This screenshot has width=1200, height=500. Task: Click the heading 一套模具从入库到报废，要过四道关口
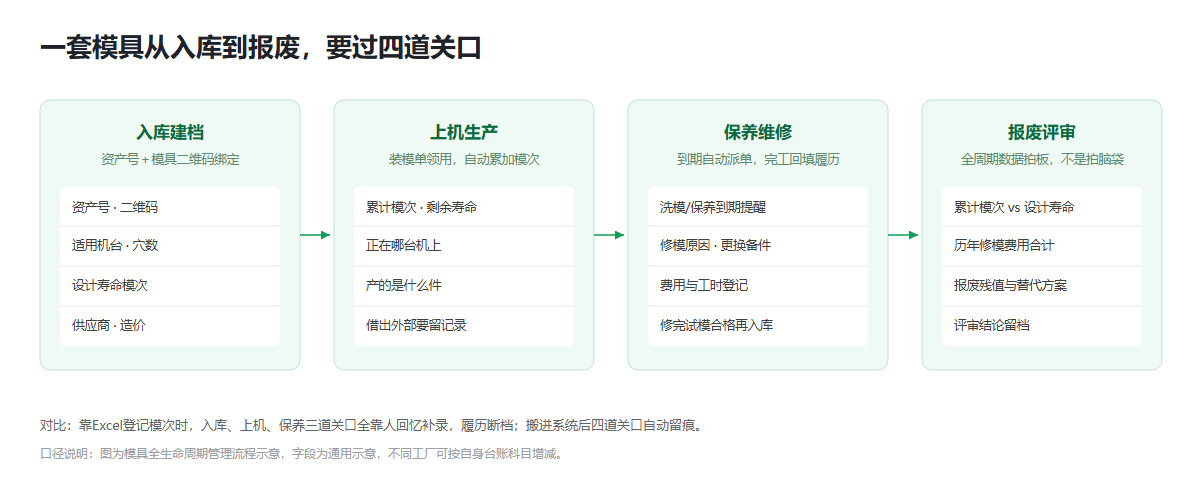(x=260, y=47)
